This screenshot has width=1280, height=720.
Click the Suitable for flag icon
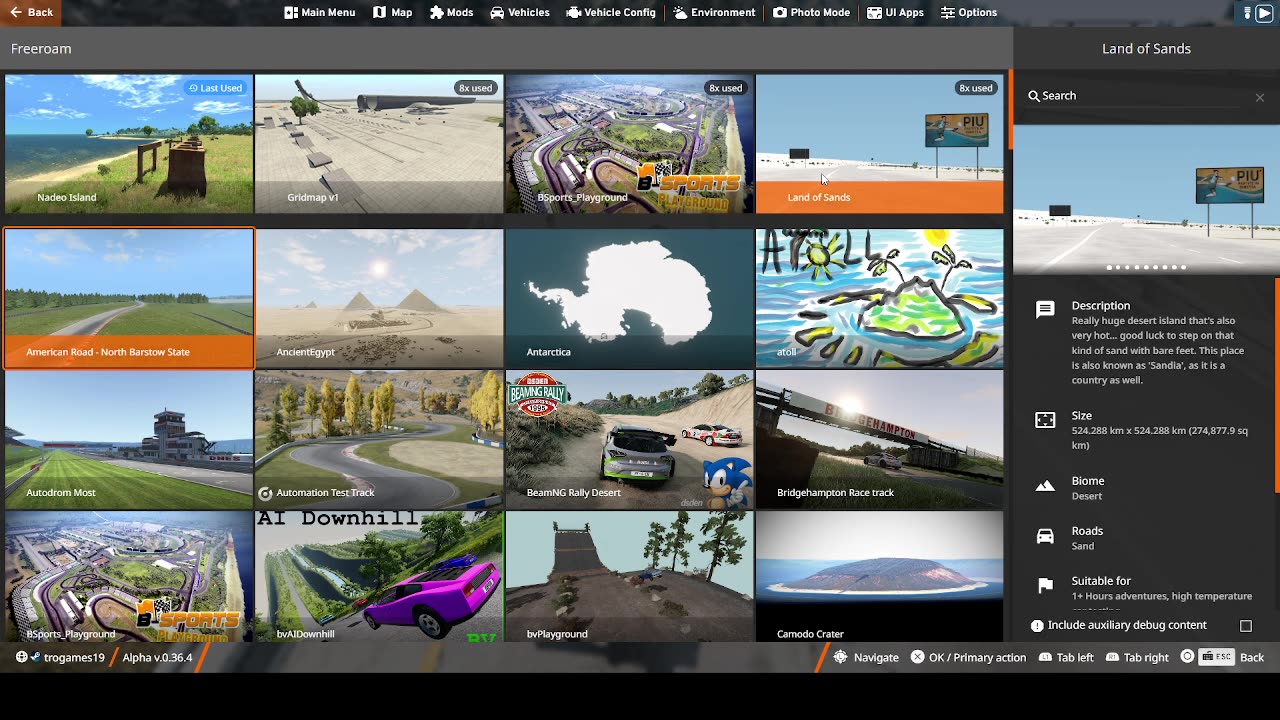[1045, 586]
